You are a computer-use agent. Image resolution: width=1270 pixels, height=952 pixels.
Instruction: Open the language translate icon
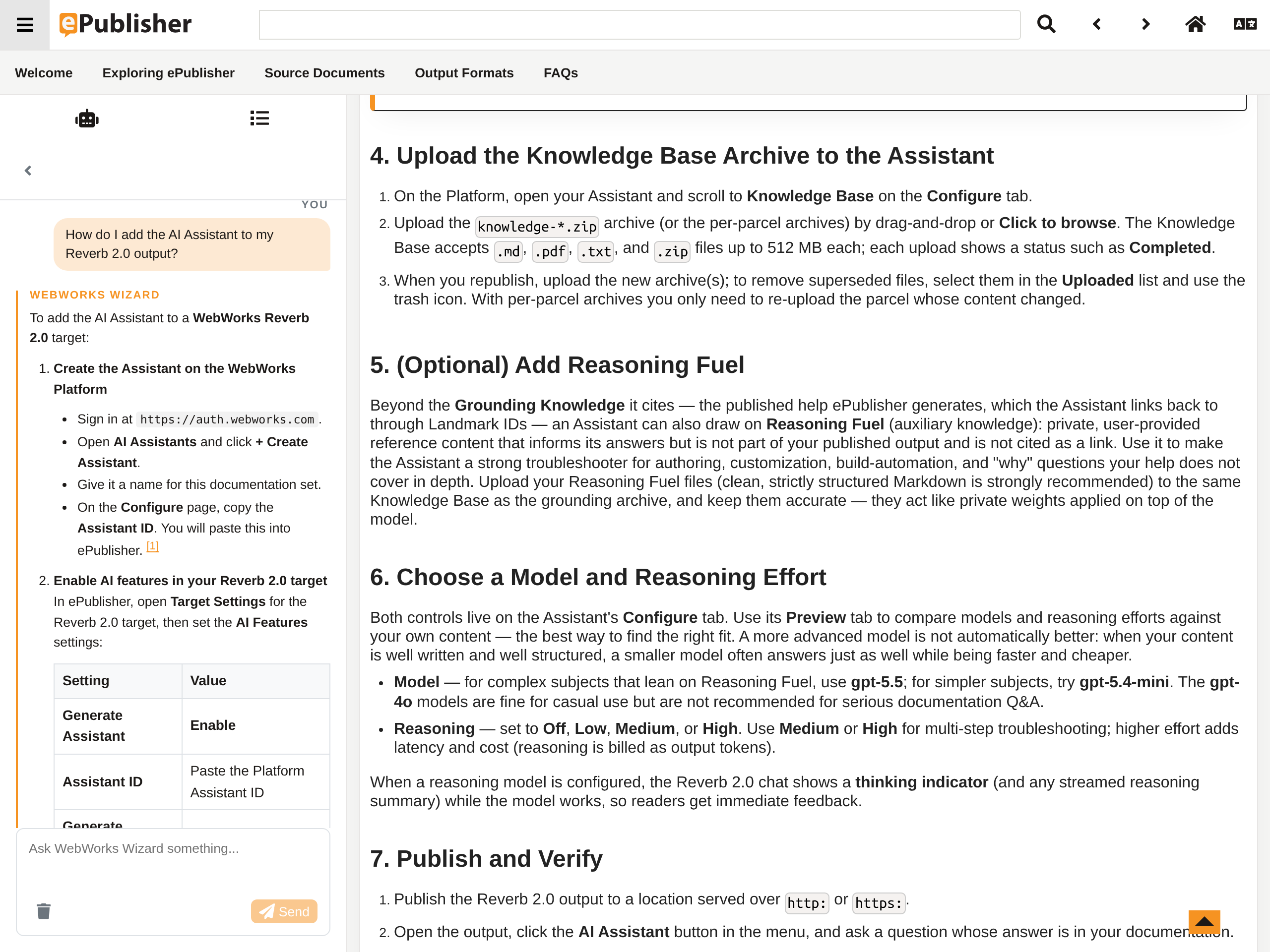tap(1245, 24)
